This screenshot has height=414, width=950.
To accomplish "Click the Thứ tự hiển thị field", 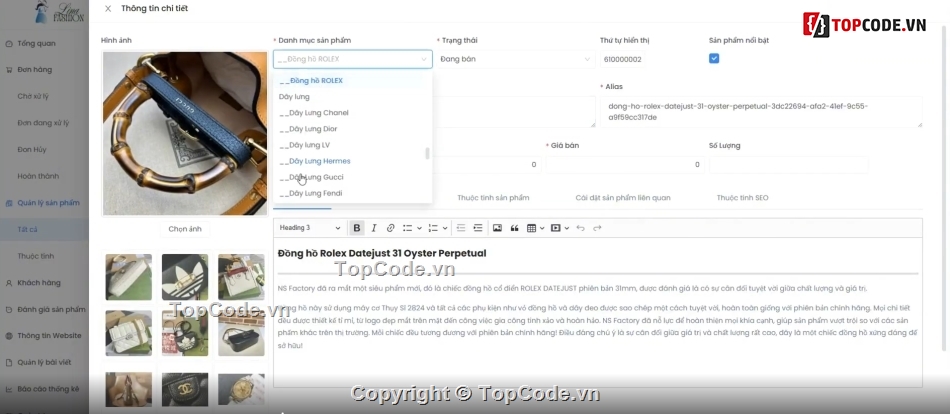I will [622, 59].
